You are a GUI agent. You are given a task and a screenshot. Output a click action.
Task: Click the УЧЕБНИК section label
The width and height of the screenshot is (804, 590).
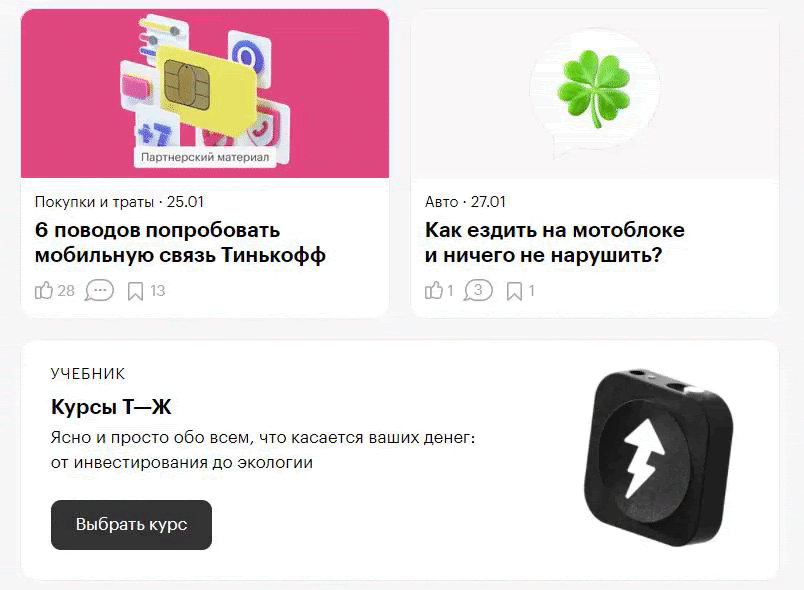tap(88, 374)
